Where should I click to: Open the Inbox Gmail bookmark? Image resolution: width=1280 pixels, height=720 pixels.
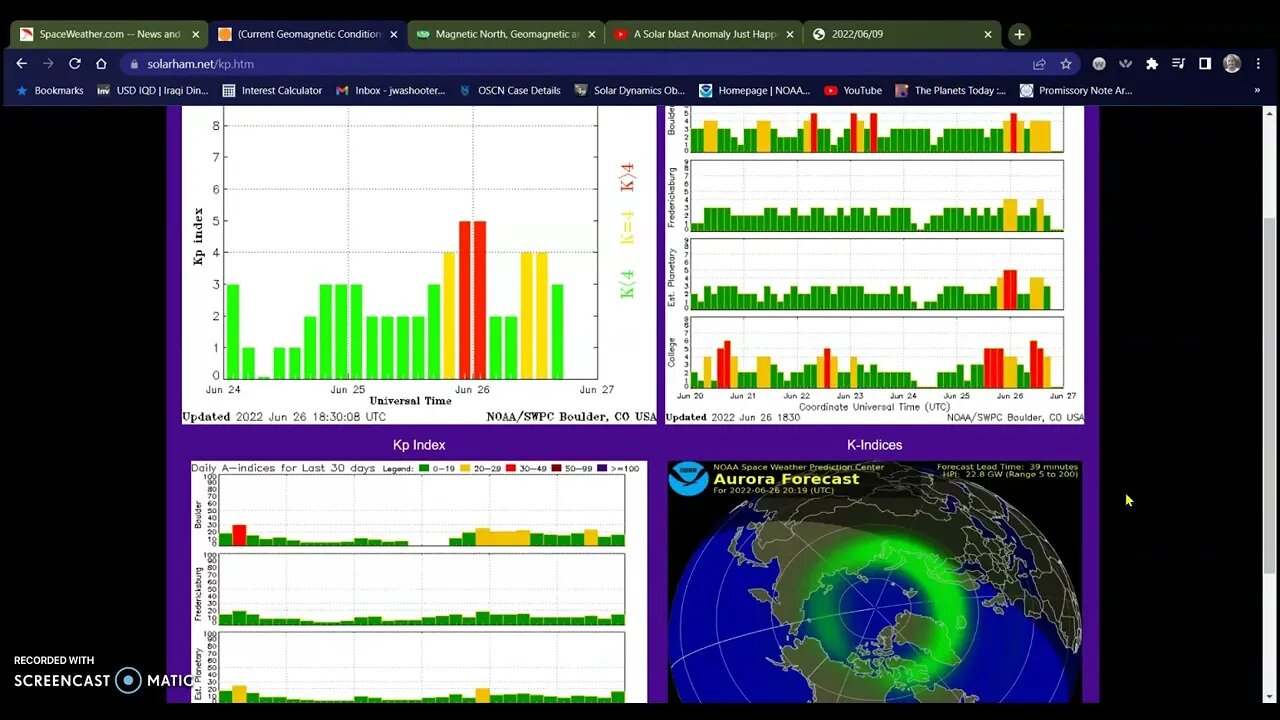click(x=391, y=90)
